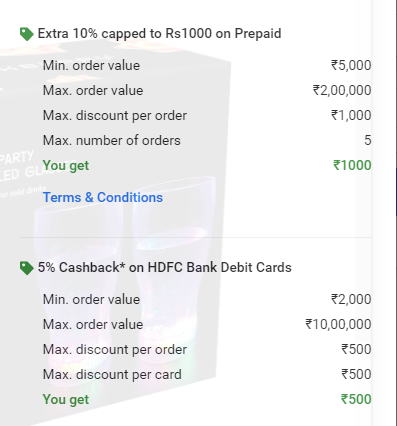Select the Extra 10% capped to Rs1000 offer title

tap(159, 34)
